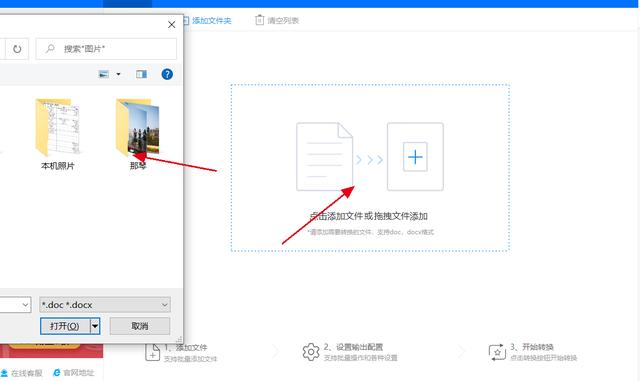The width and height of the screenshot is (640, 381).
Task: Click the 开始转换 step convert icon
Action: [497, 352]
